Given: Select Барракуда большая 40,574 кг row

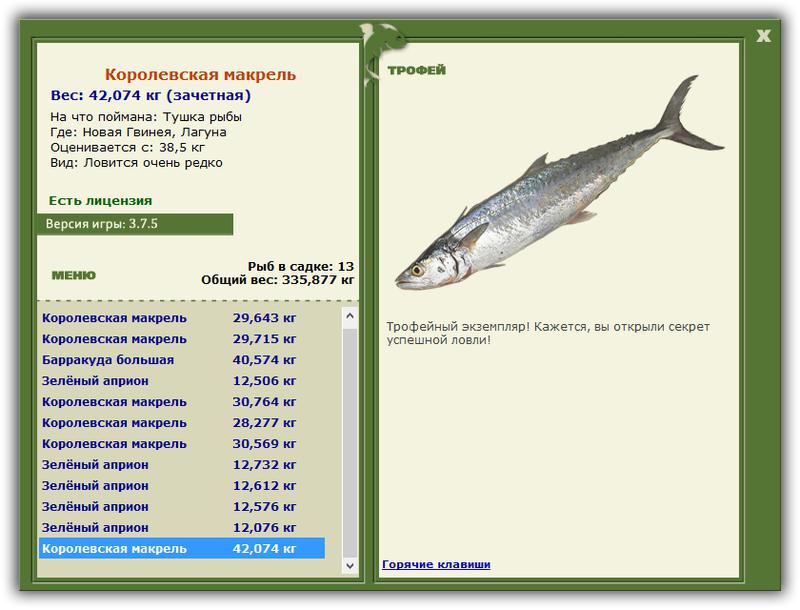Looking at the screenshot, I should tap(182, 360).
